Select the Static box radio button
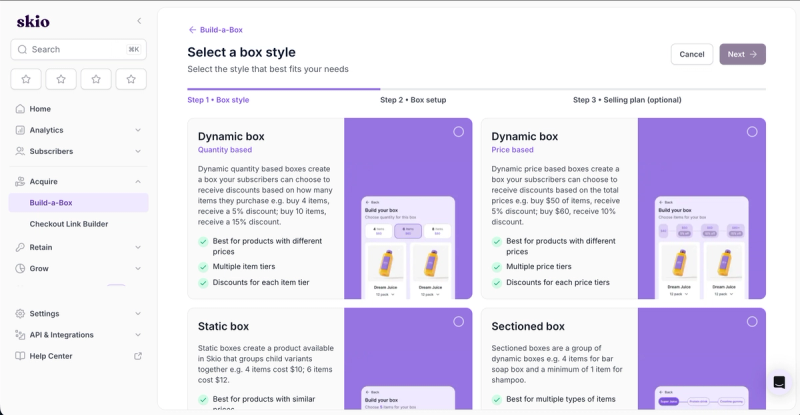 [x=459, y=322]
